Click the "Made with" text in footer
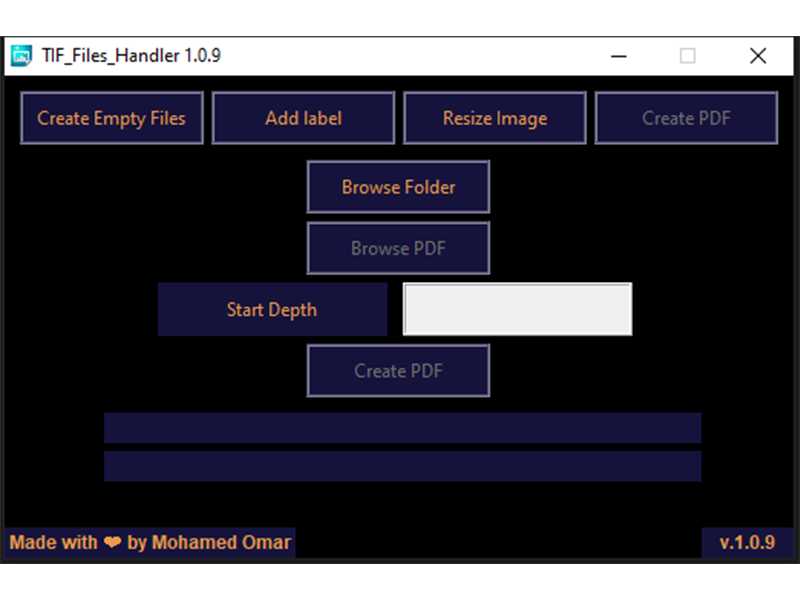The width and height of the screenshot is (800, 600). pyautogui.click(x=54, y=543)
